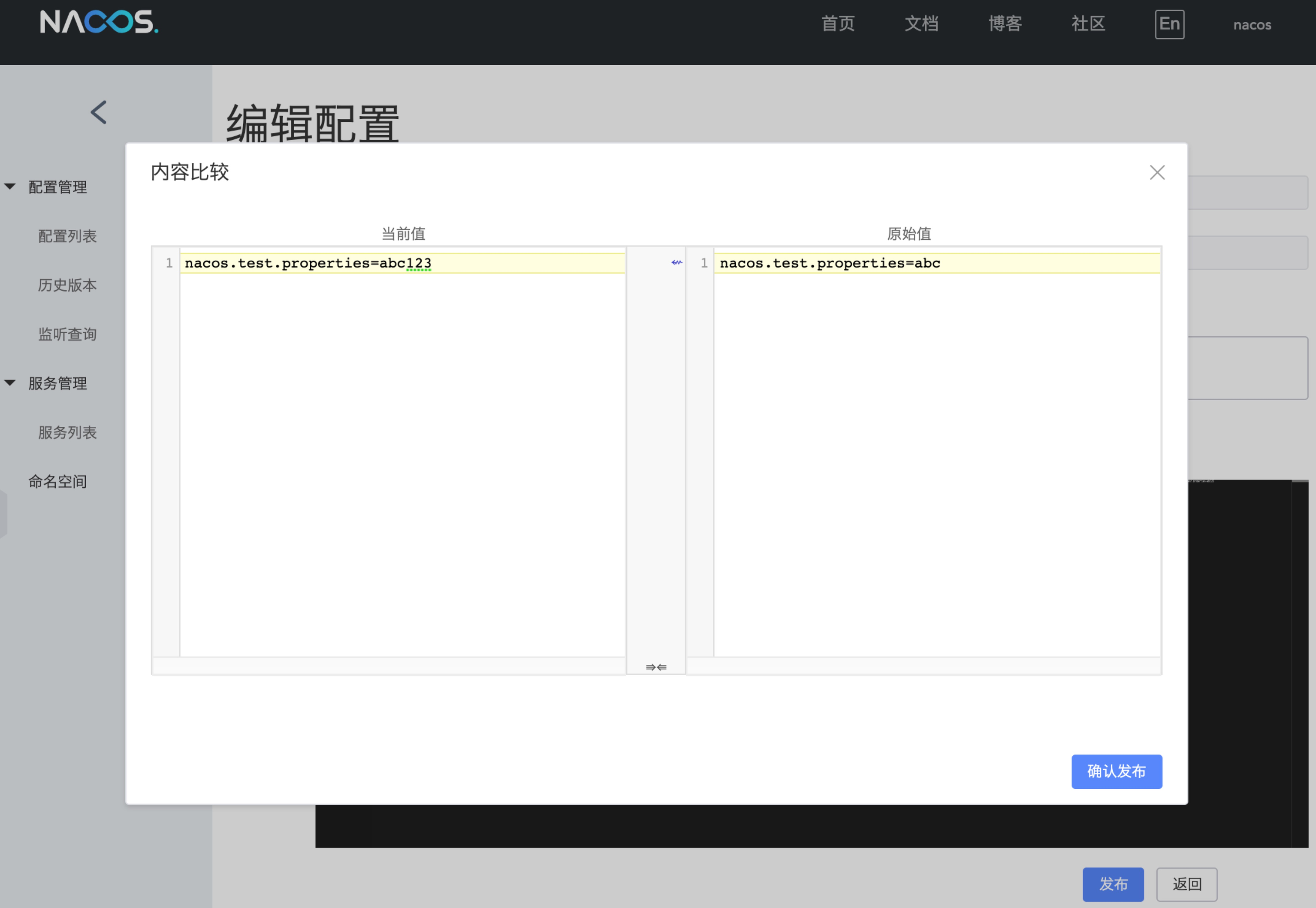Image resolution: width=1316 pixels, height=908 pixels.
Task: Open 文档 in the top navigation
Action: [x=921, y=24]
